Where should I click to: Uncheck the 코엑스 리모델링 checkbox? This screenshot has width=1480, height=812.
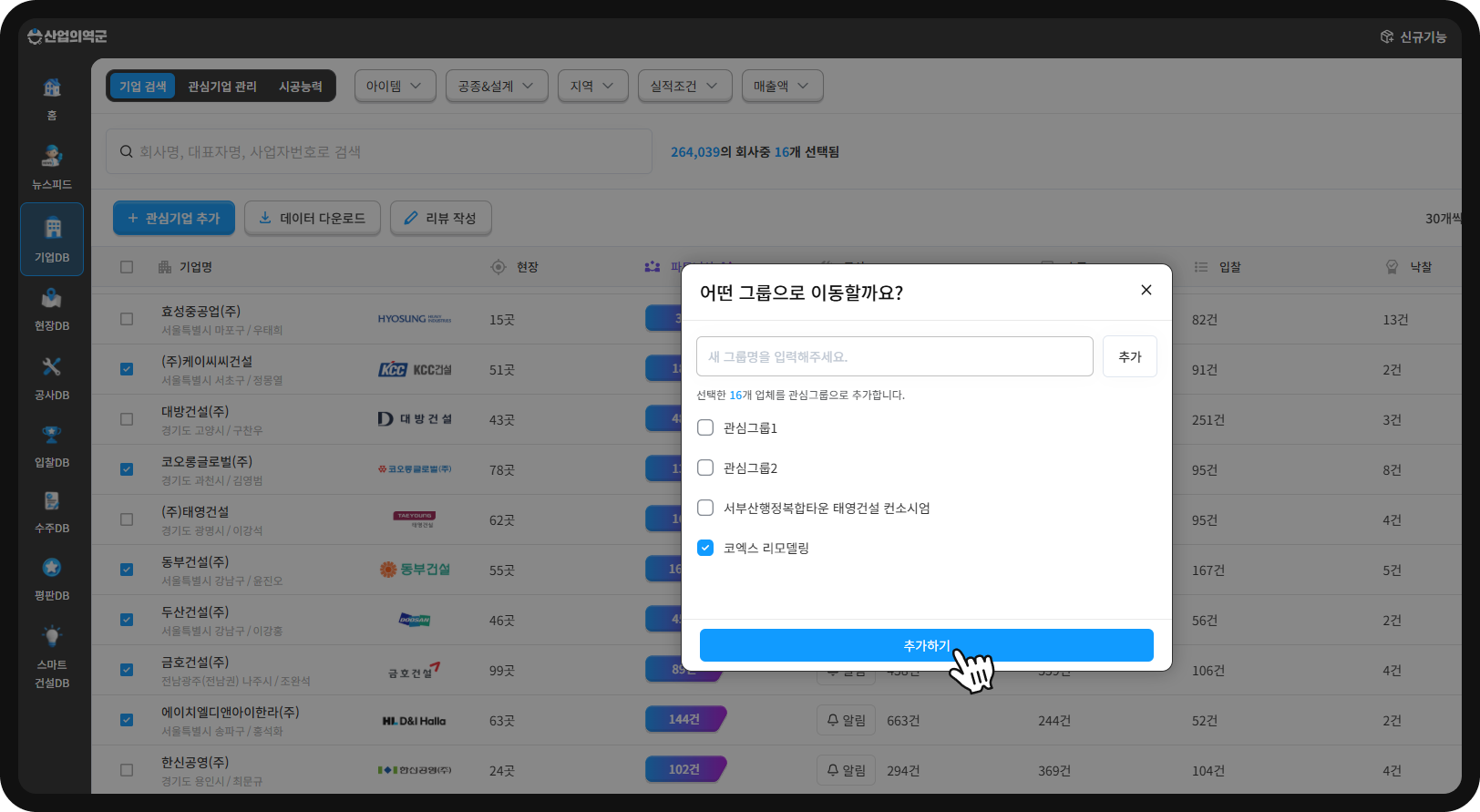point(705,548)
